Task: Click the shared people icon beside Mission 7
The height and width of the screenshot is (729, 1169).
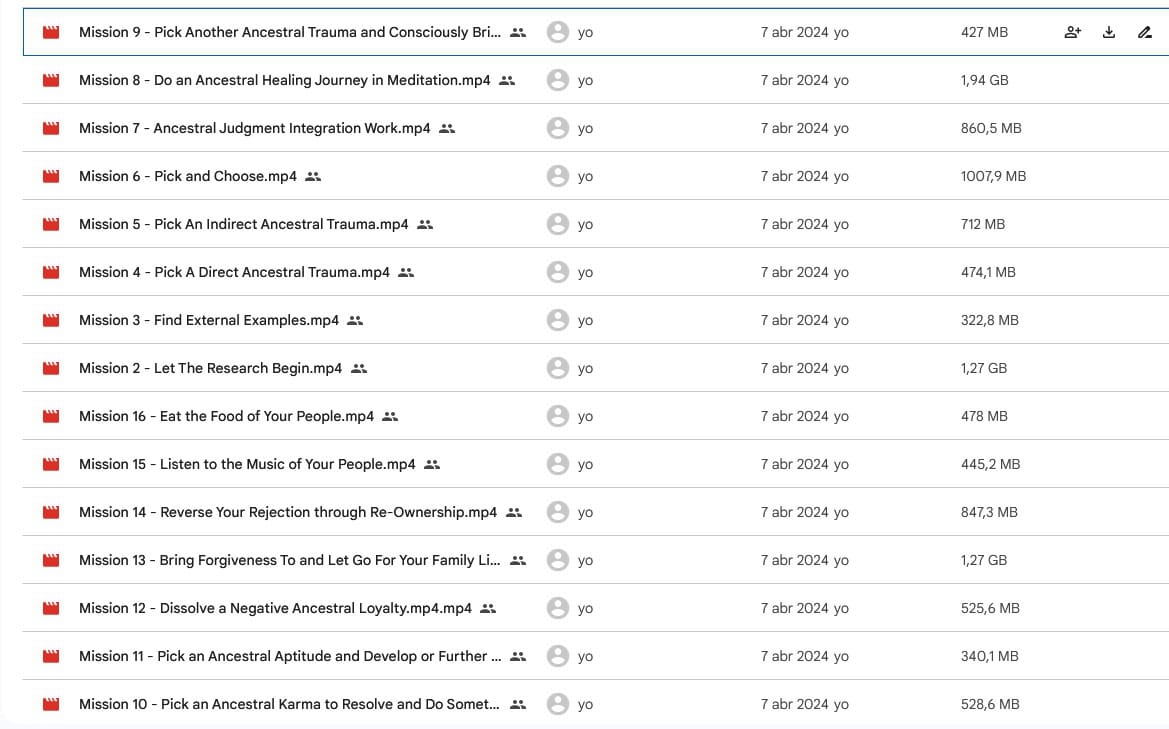Action: (x=447, y=128)
